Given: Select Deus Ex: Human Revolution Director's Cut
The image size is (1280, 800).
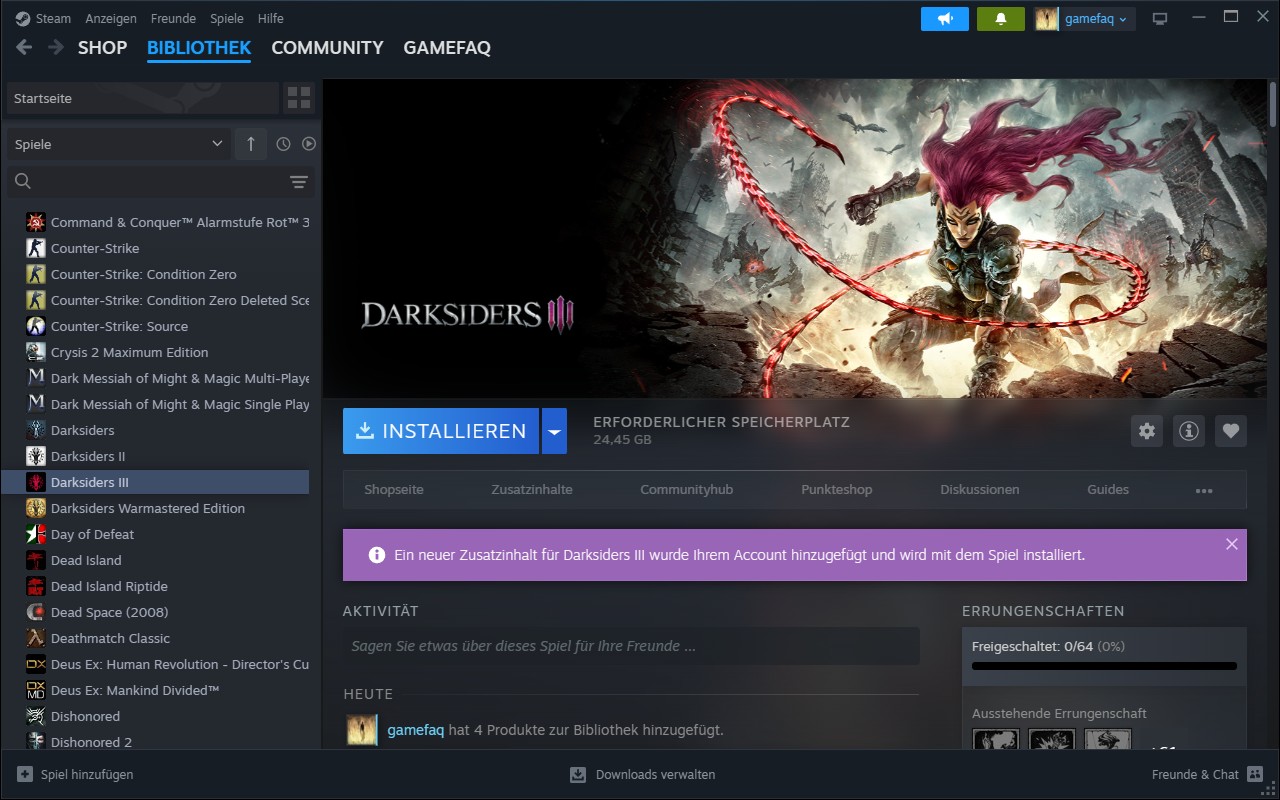Looking at the screenshot, I should 155,664.
